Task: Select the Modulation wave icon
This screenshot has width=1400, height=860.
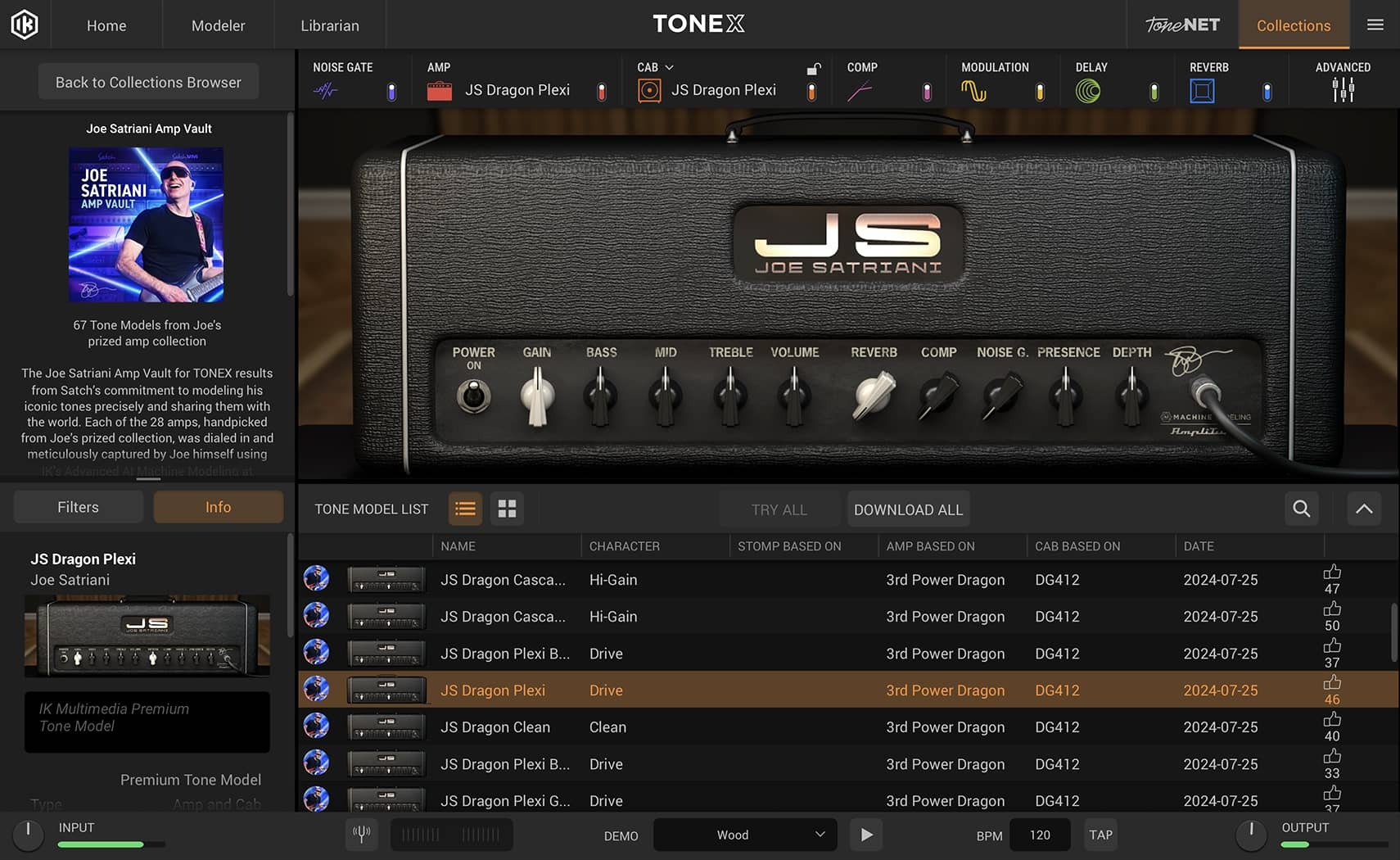Action: point(973,91)
